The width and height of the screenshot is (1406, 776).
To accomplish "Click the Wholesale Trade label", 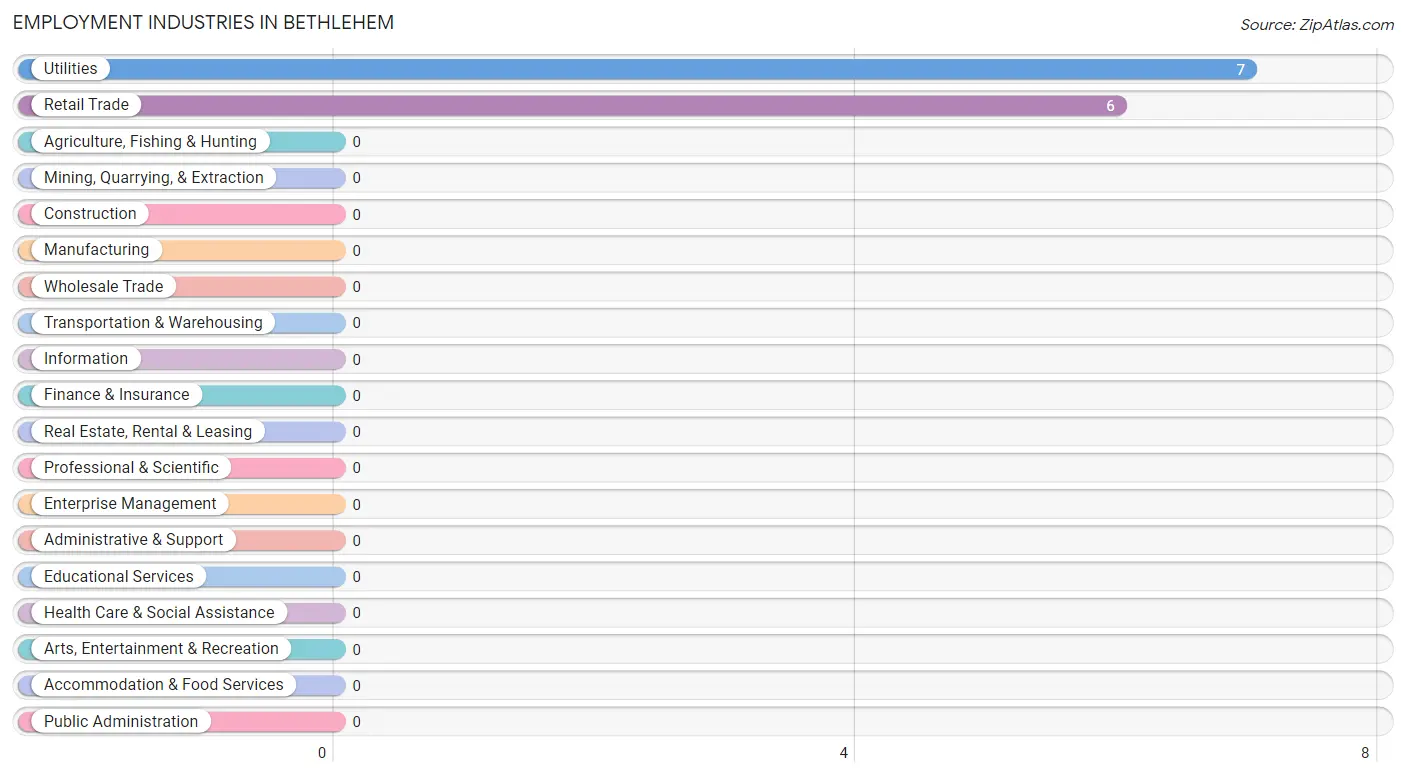I will click(x=103, y=287).
